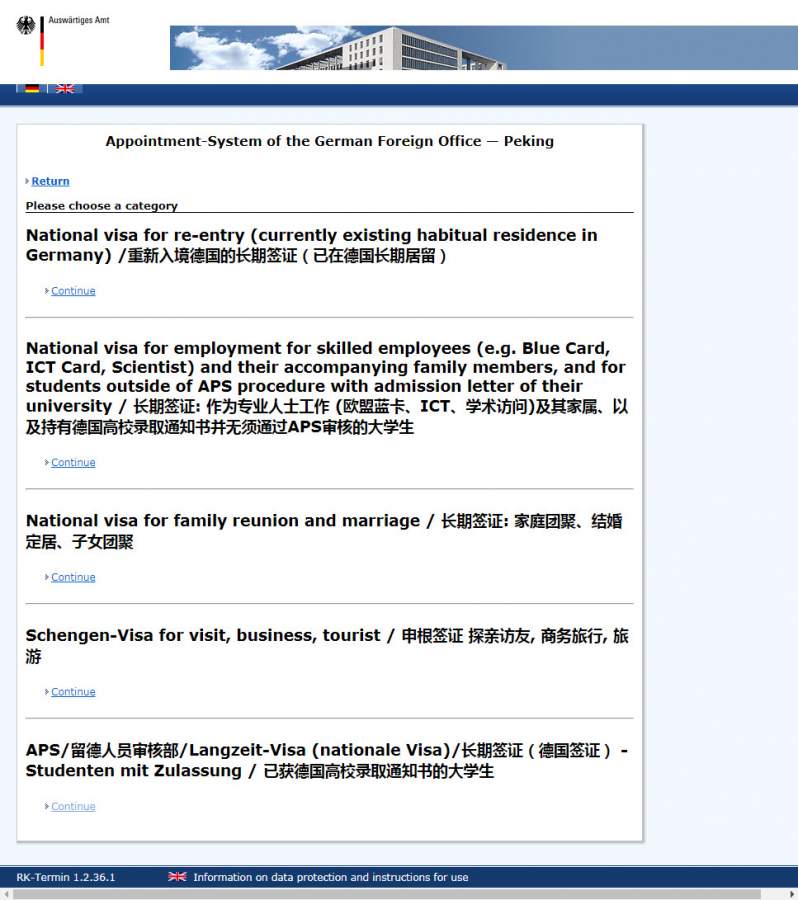798x900 pixels.
Task: Continue with skilled employees employment visa
Action: click(x=73, y=463)
